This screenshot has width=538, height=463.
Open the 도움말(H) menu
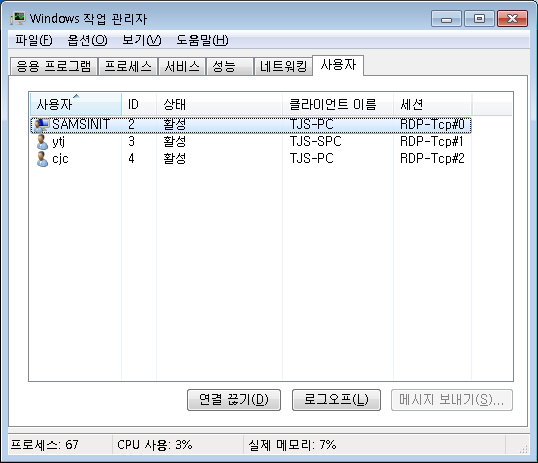coord(202,40)
